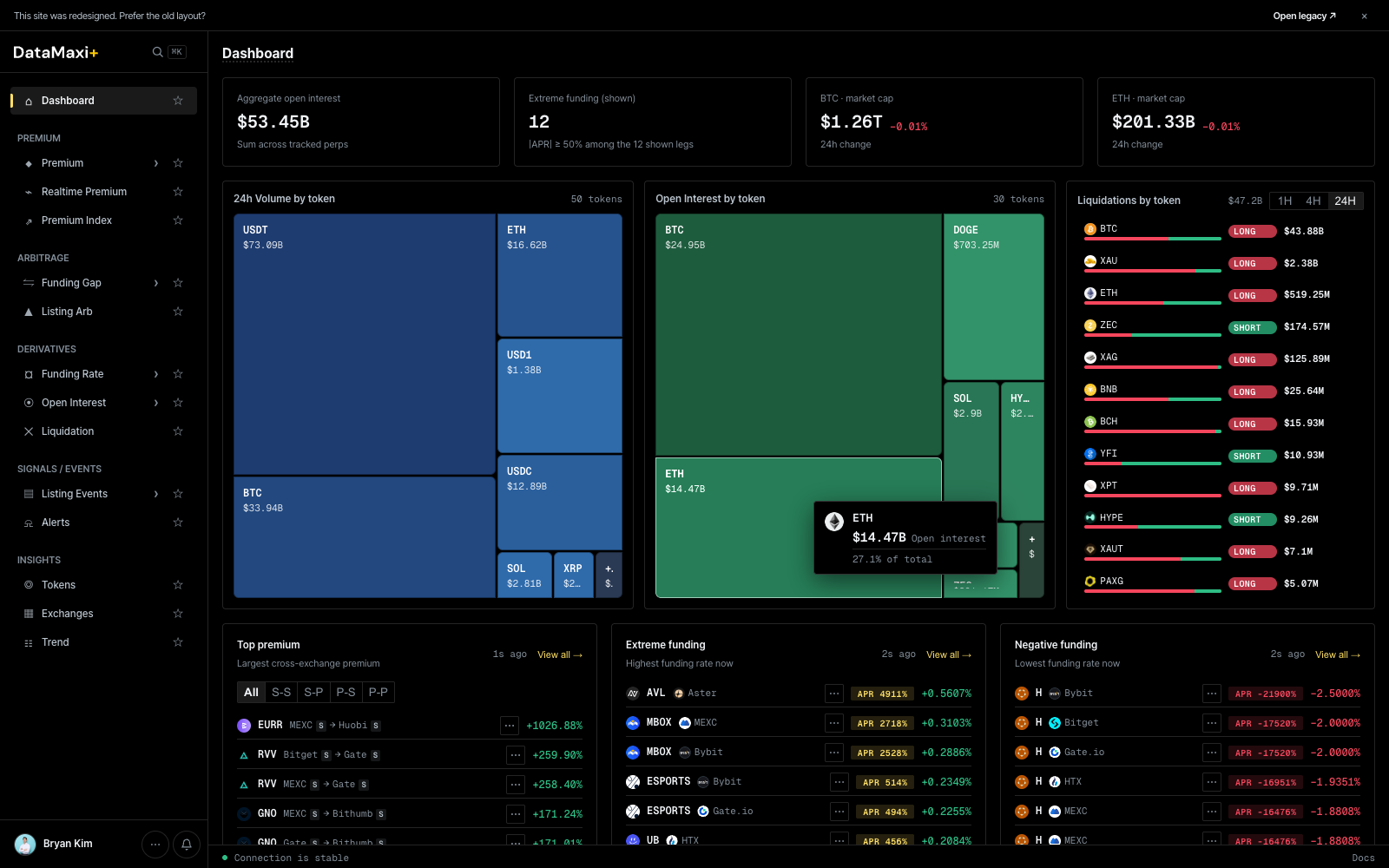Toggle favorite star for Listing Events
The height and width of the screenshot is (868, 1389).
pos(178,494)
